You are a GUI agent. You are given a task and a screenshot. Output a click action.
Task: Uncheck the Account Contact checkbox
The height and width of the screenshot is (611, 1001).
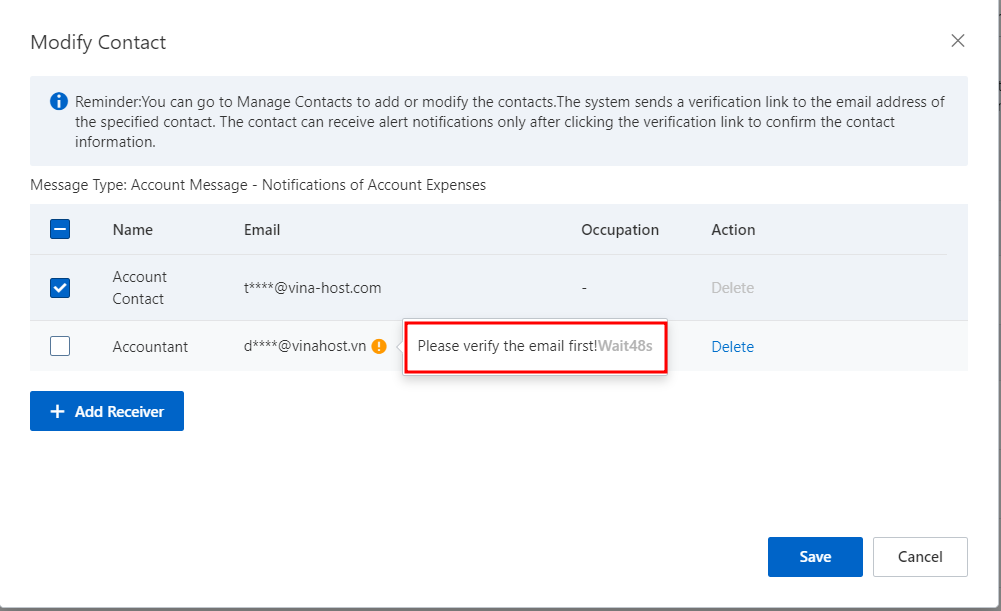coord(60,288)
